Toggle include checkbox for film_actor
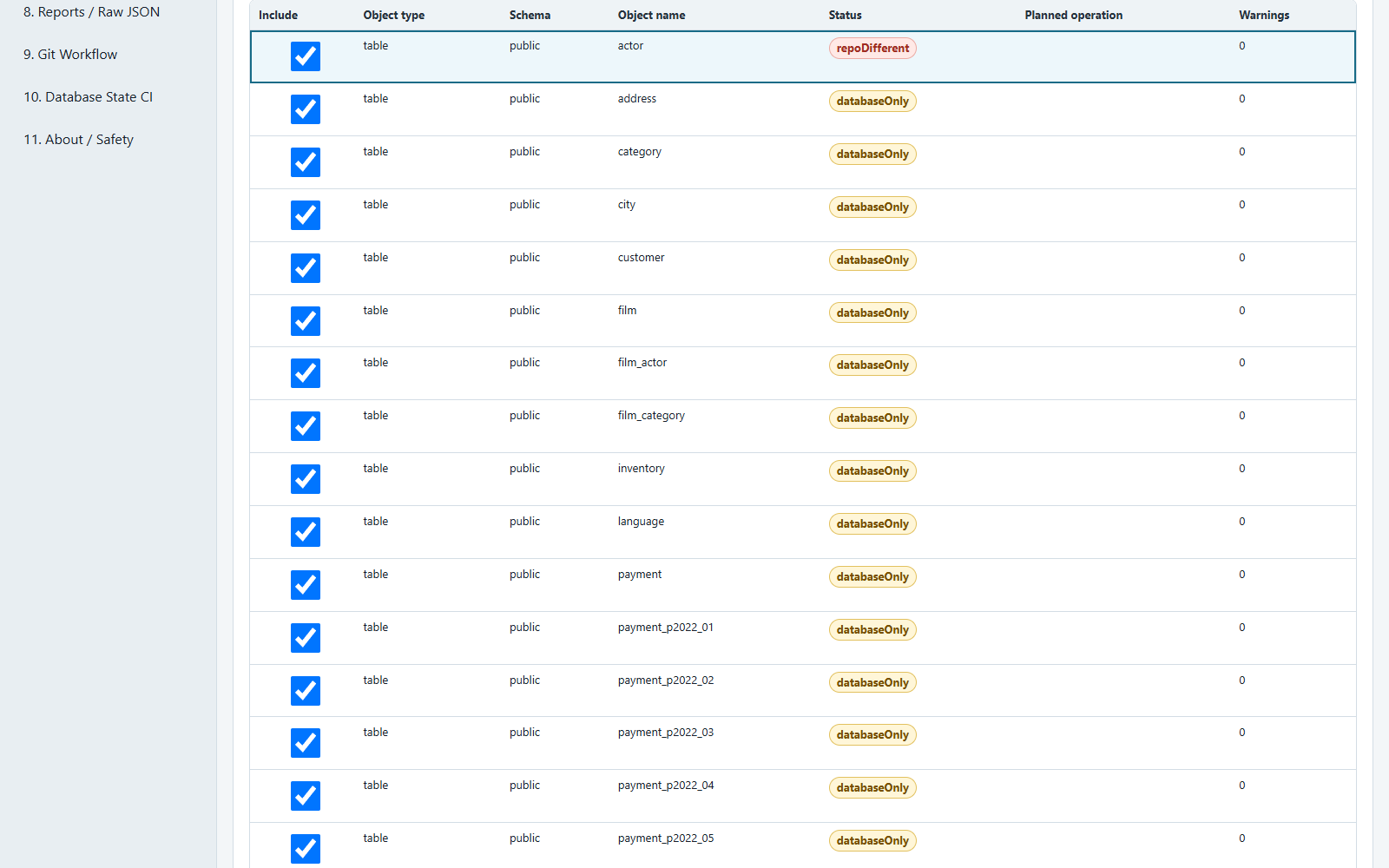 click(x=306, y=373)
